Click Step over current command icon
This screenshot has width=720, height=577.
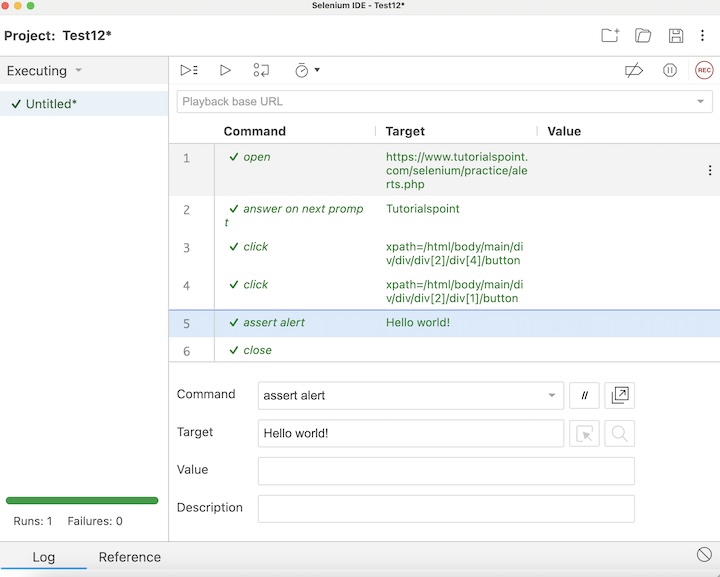click(x=261, y=70)
